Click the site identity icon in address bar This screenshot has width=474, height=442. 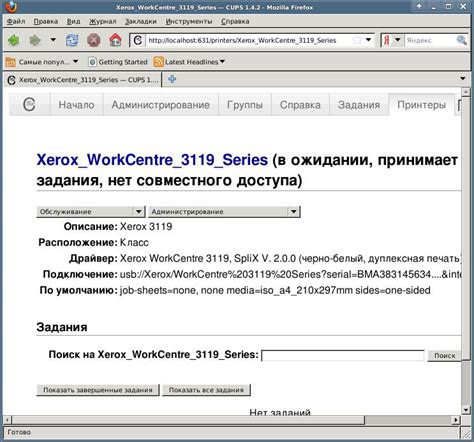pos(138,40)
